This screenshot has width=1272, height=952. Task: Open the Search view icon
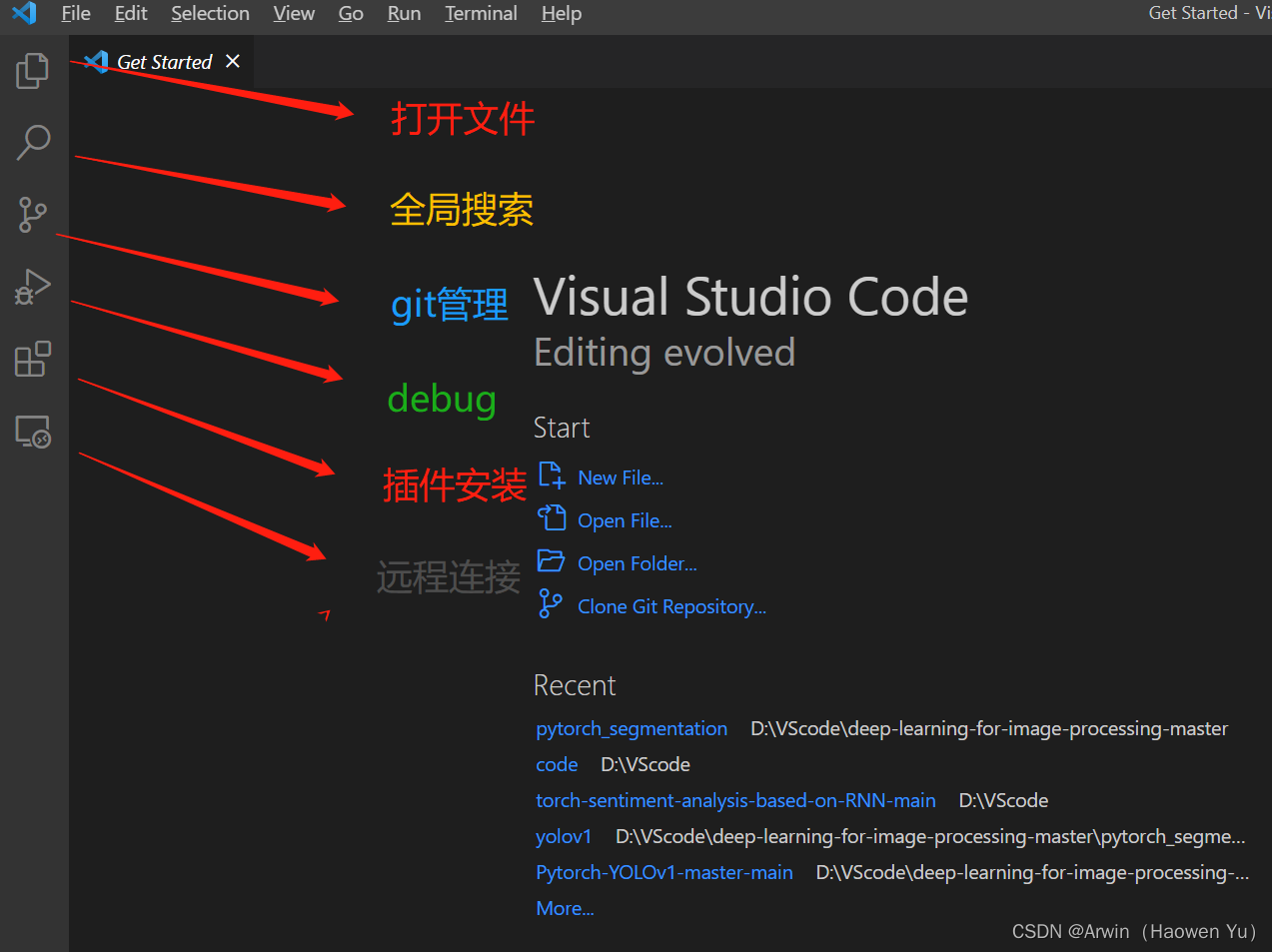33,142
